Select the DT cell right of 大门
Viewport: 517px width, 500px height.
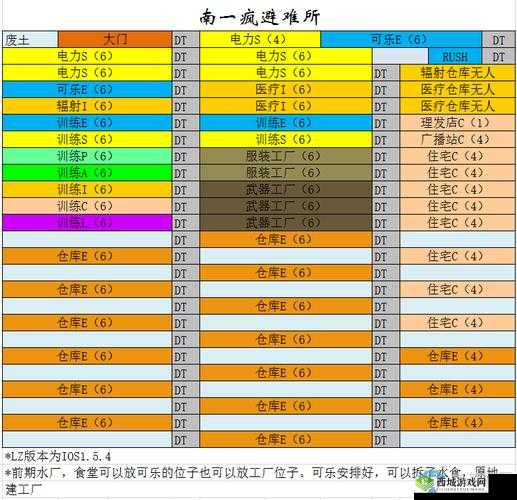186,40
